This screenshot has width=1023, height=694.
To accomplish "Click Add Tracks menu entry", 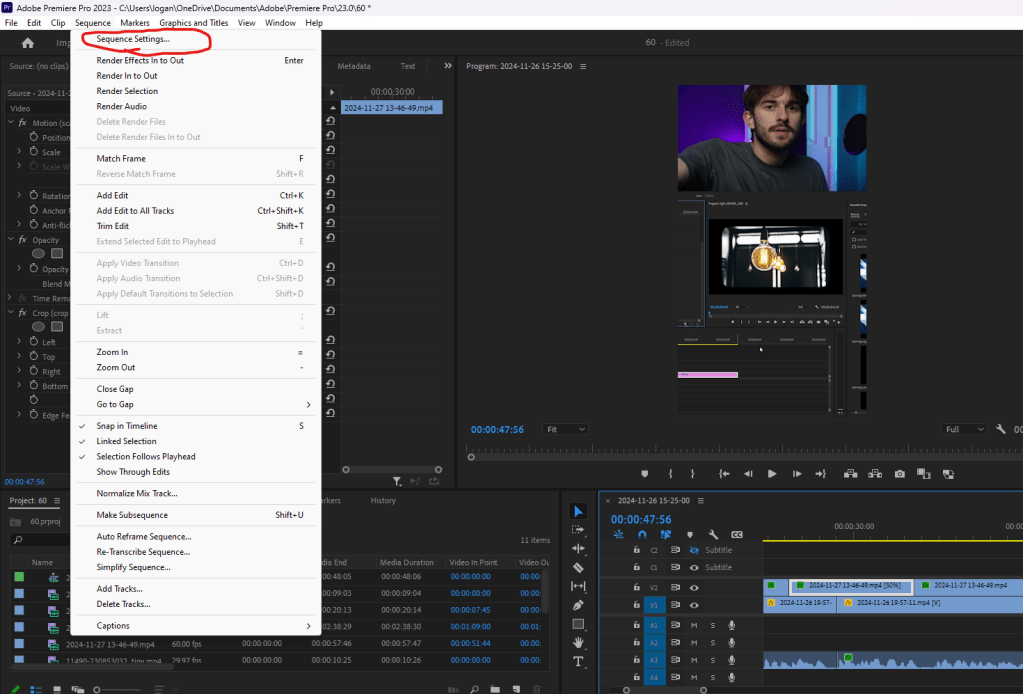I will click(x=119, y=589).
